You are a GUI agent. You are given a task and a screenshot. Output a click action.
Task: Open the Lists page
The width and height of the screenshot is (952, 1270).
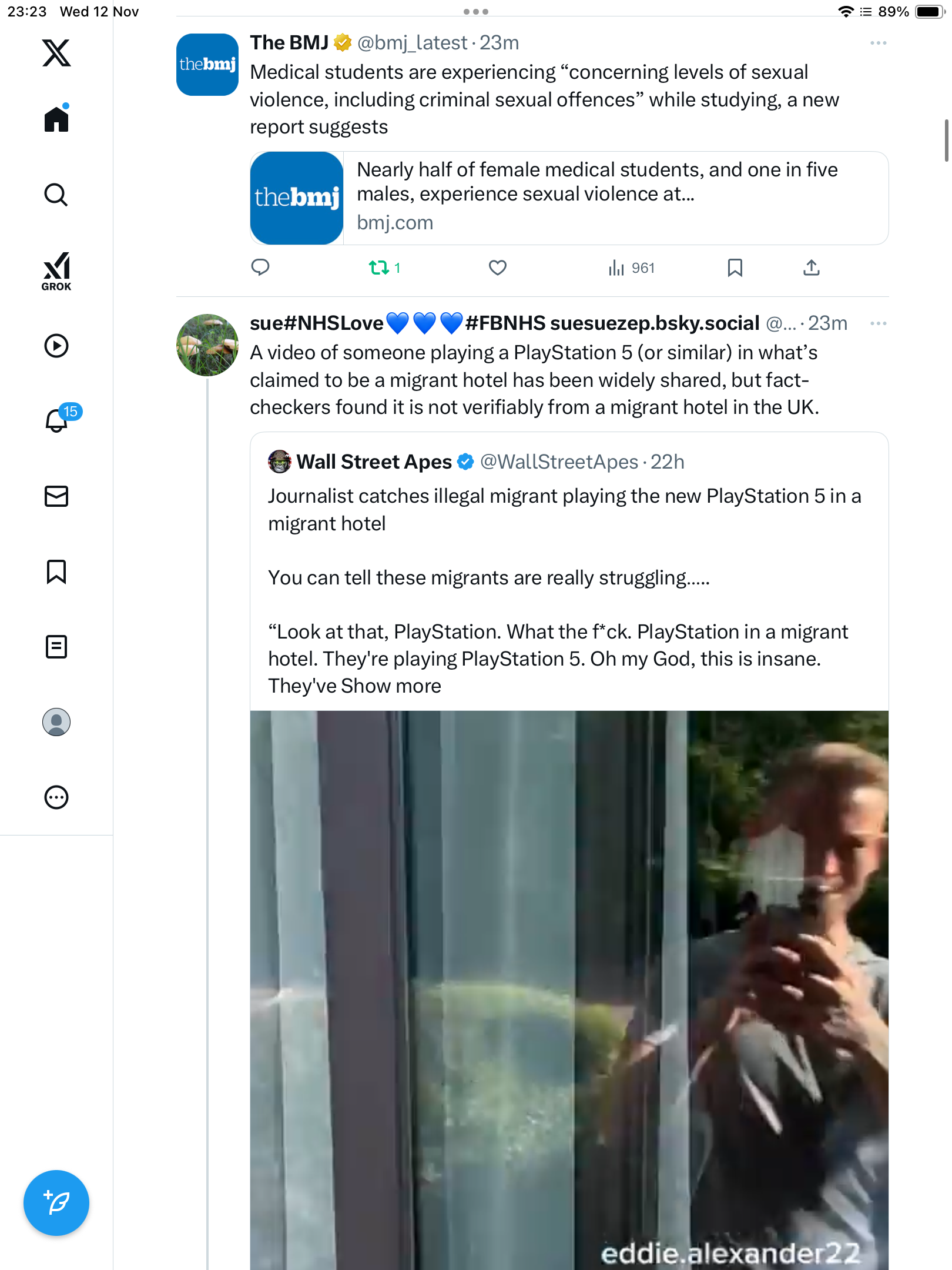pos(56,647)
